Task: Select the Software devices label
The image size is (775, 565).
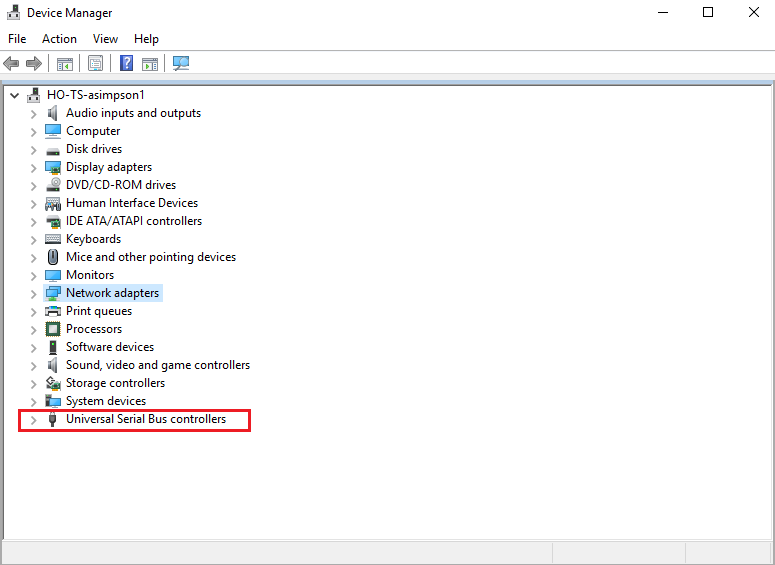Action: [110, 347]
